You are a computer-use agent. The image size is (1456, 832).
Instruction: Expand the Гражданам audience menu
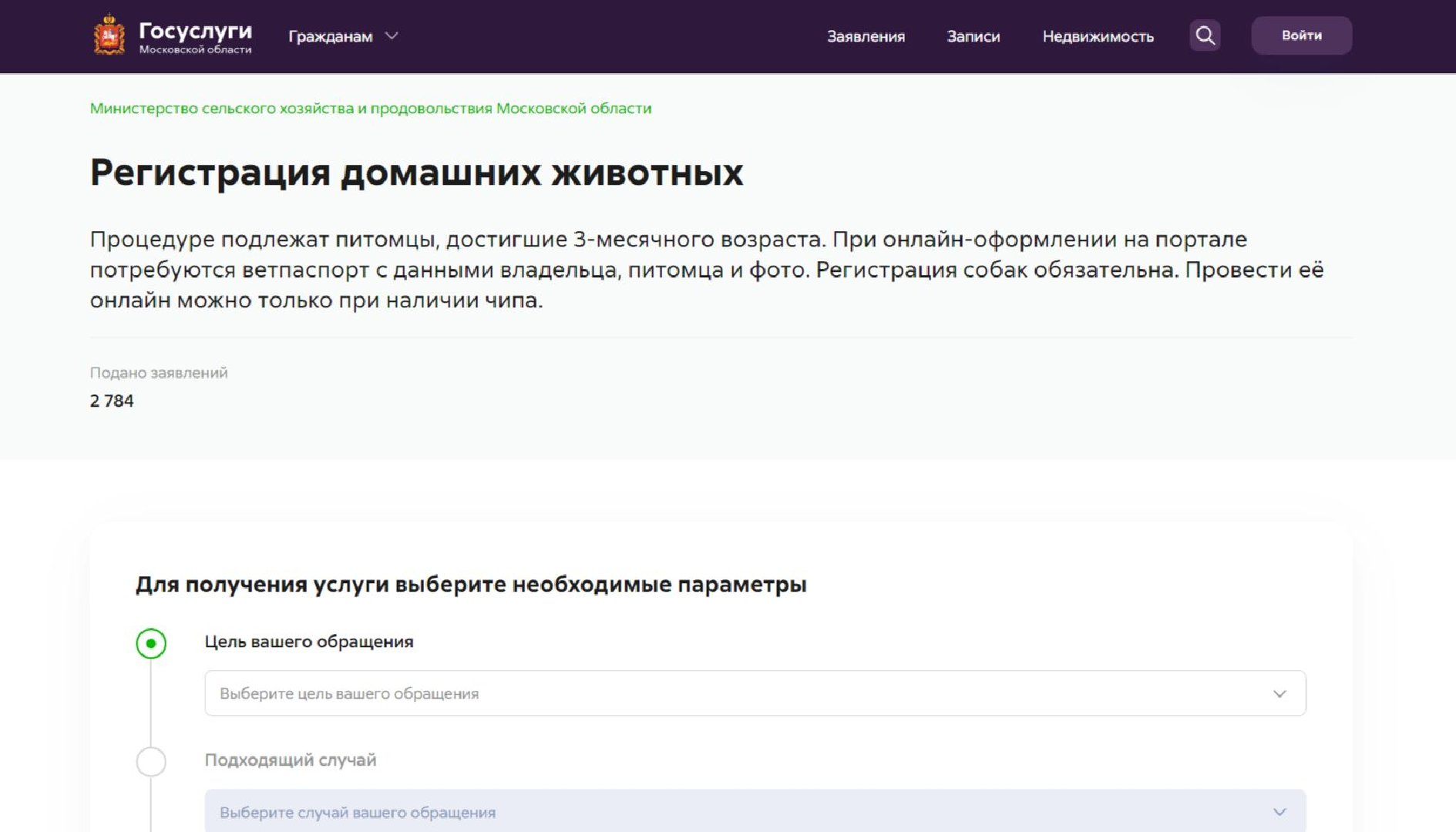point(331,36)
